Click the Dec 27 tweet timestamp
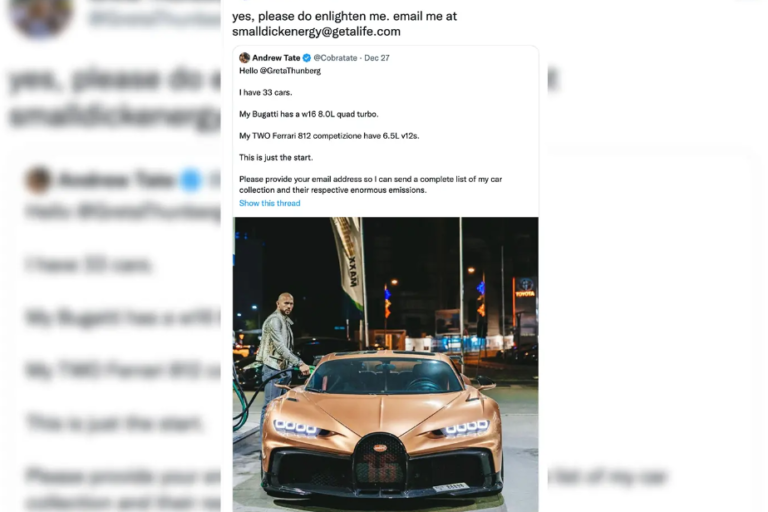 tap(377, 58)
